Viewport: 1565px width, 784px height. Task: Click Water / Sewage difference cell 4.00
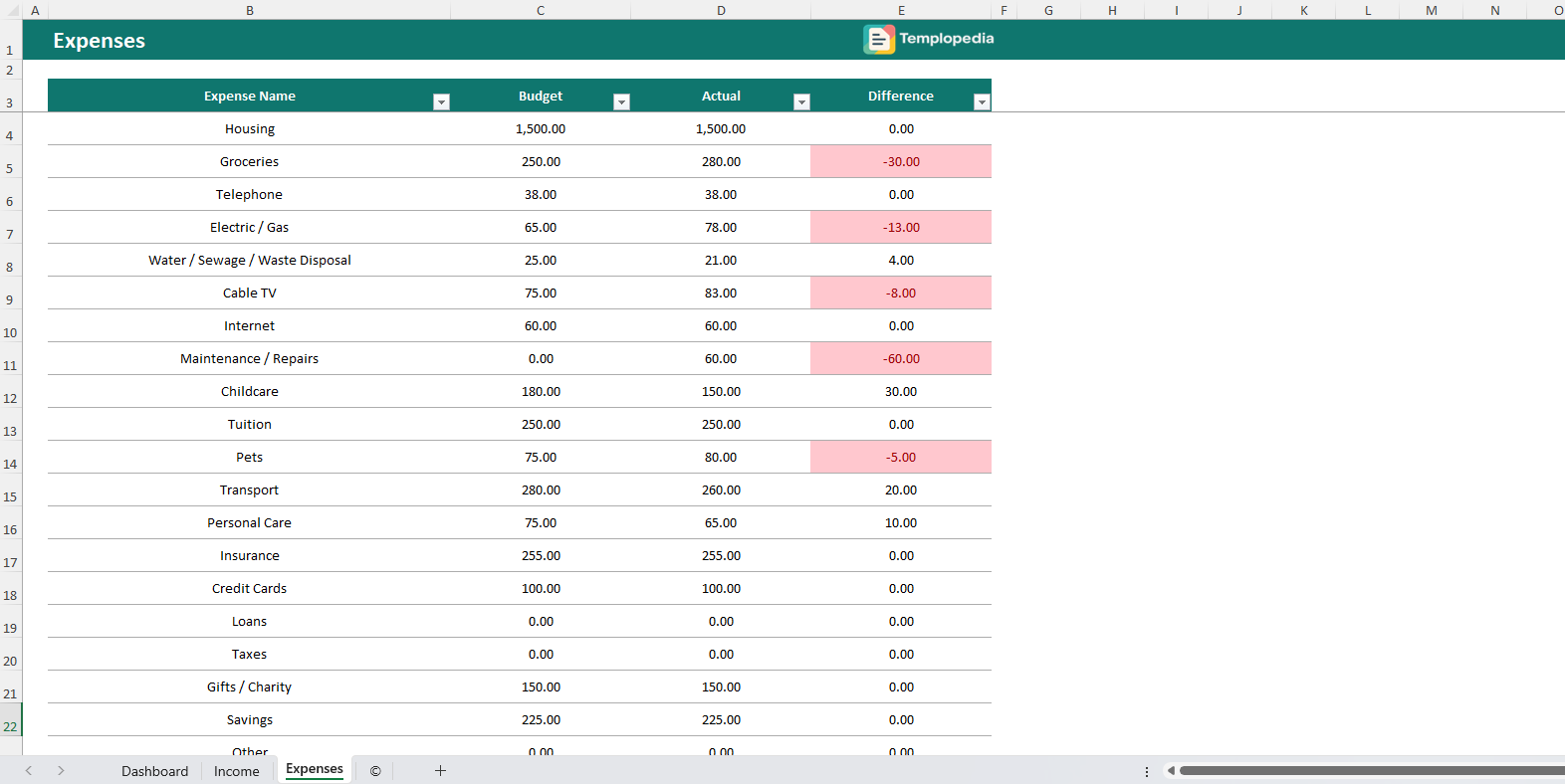(901, 261)
